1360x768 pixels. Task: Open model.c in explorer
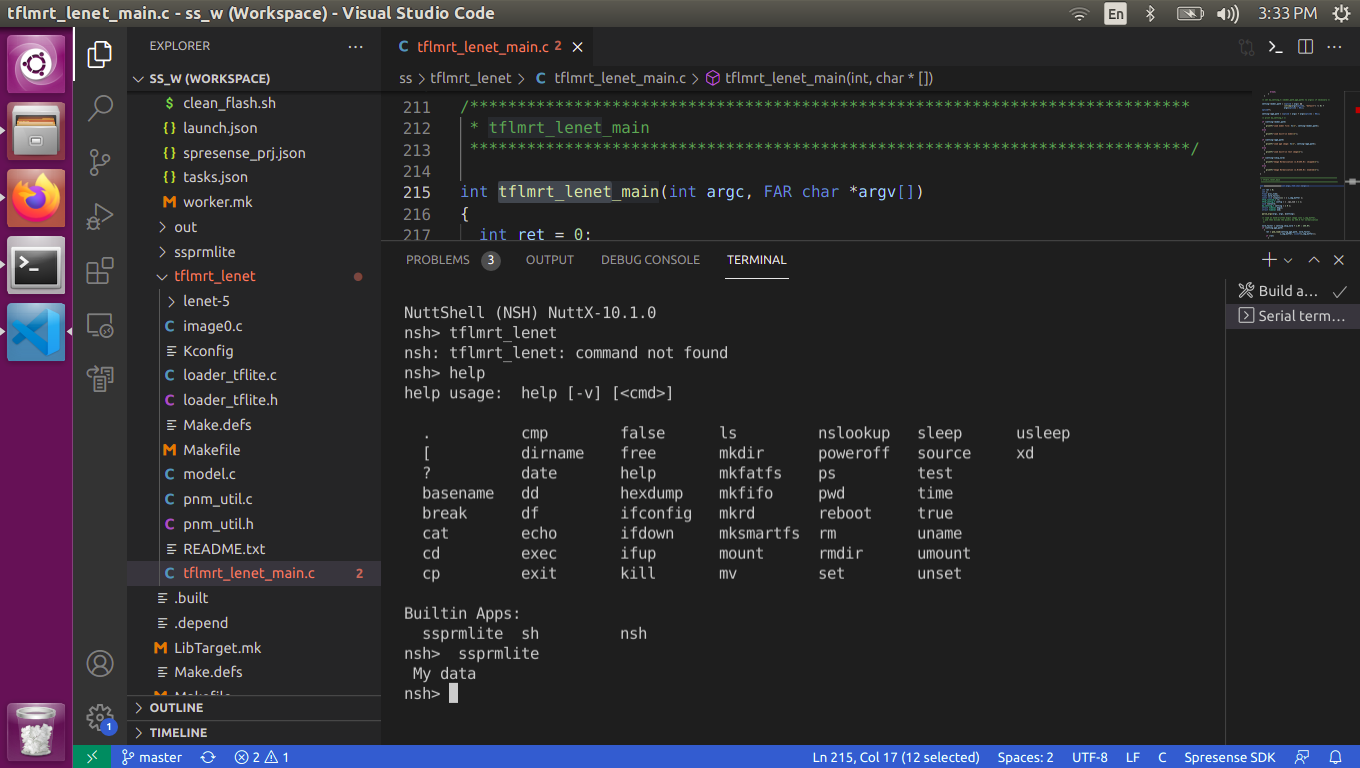pos(254,474)
